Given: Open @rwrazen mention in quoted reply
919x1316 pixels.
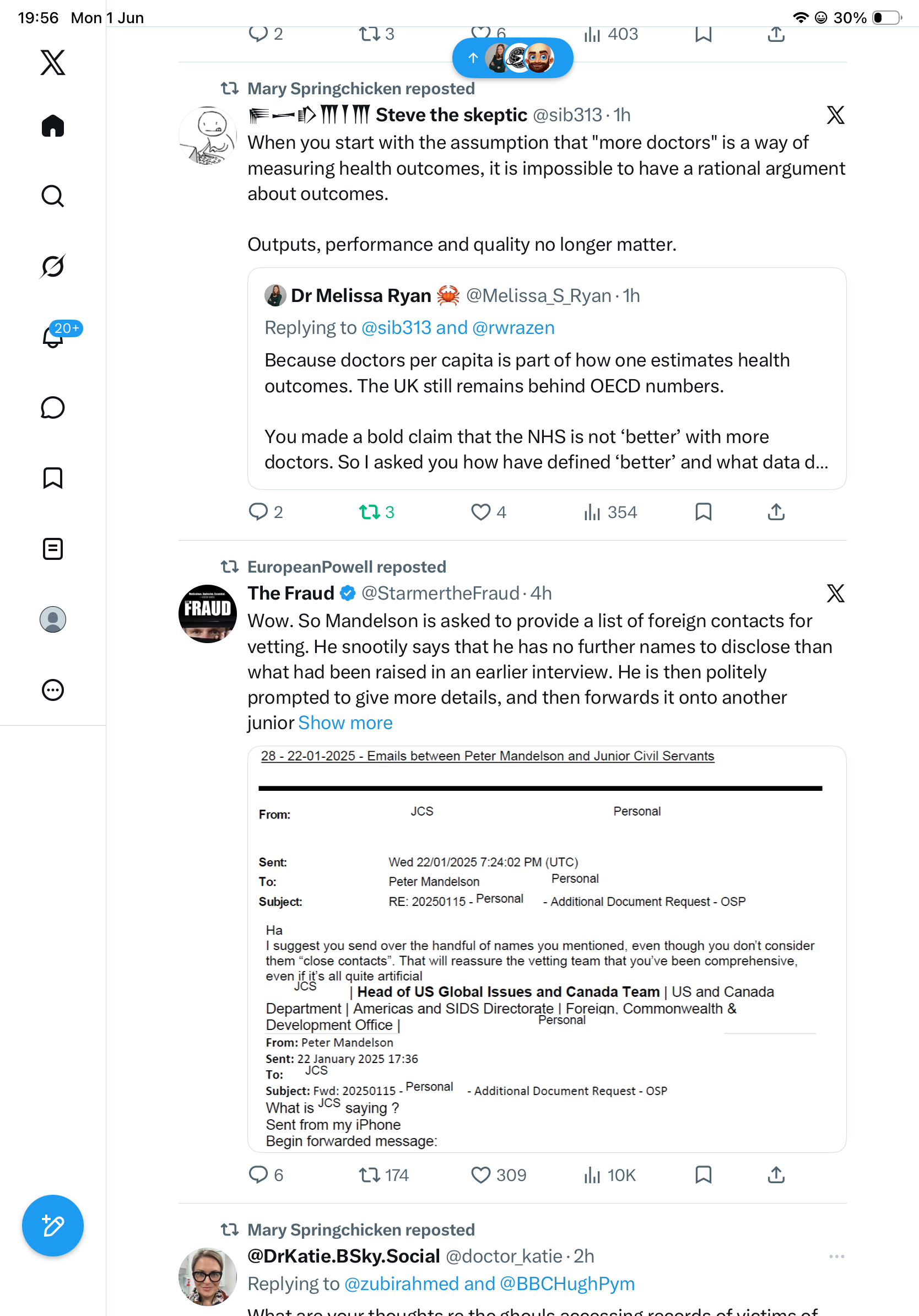Looking at the screenshot, I should 513,328.
